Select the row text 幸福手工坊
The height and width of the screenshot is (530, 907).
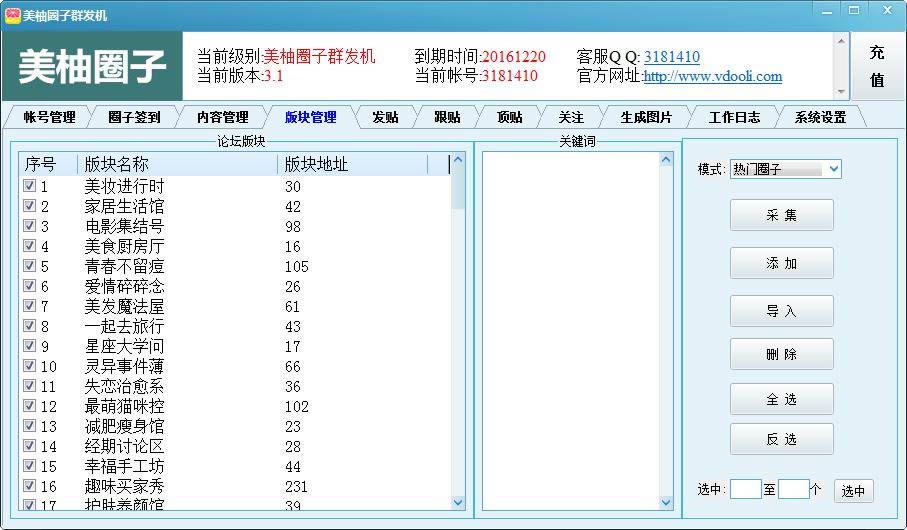pyautogui.click(x=124, y=466)
